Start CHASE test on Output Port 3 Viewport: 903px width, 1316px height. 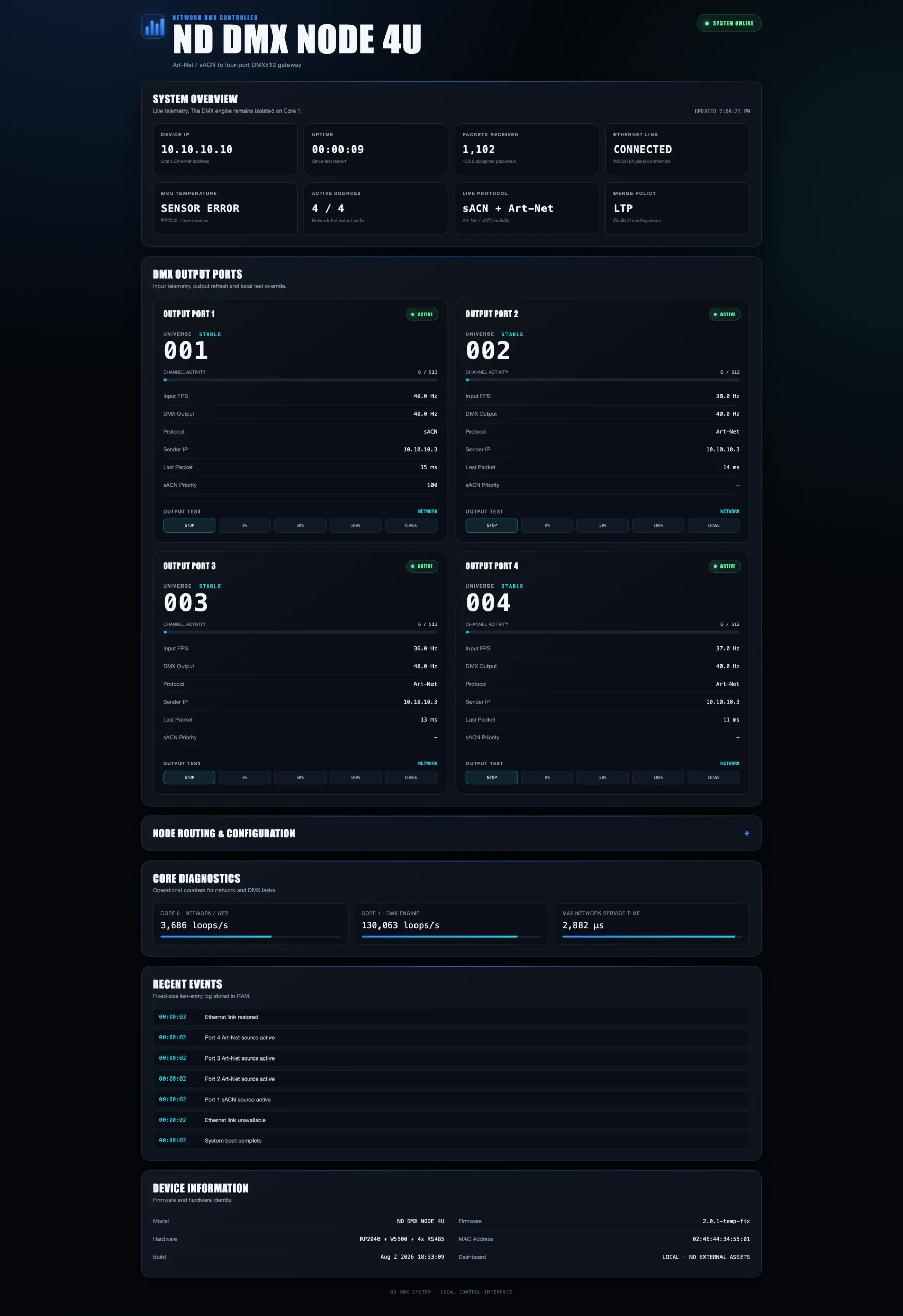click(411, 777)
